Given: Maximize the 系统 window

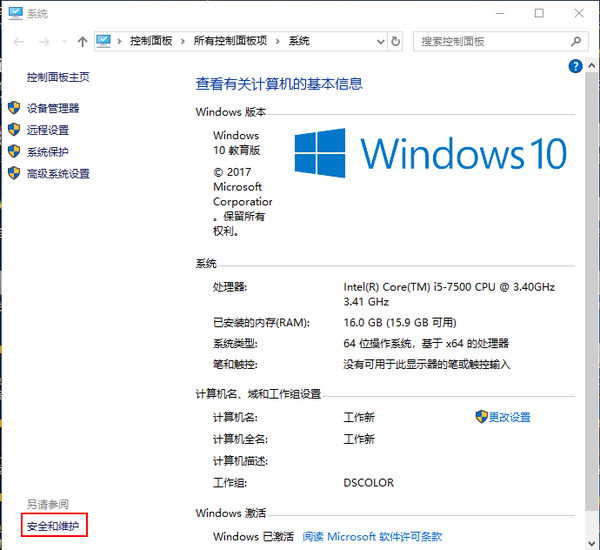Looking at the screenshot, I should pyautogui.click(x=539, y=13).
